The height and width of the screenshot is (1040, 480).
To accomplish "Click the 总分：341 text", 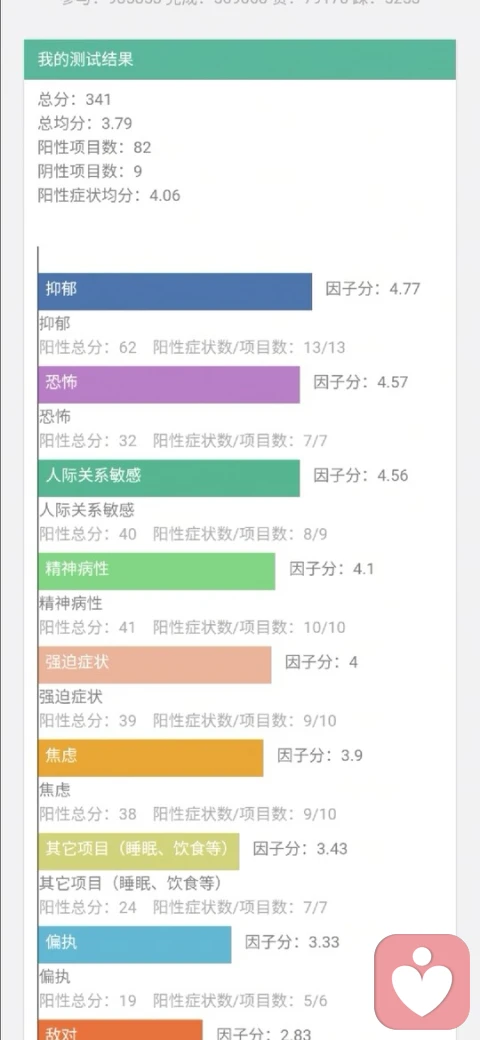I will click(x=75, y=99).
